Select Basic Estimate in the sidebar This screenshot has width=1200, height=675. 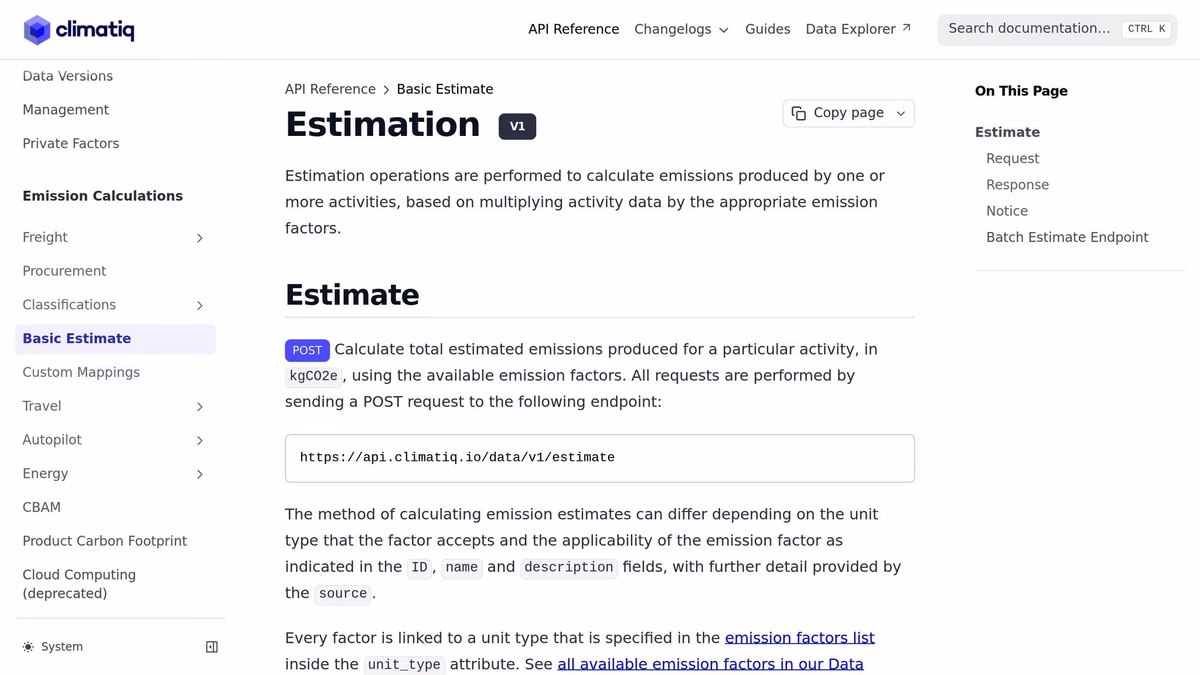click(x=77, y=338)
